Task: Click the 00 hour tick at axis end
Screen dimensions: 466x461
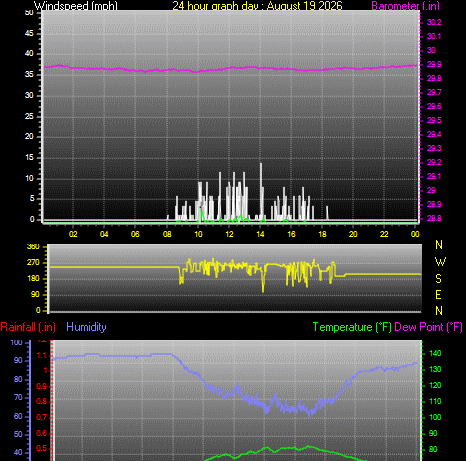Action: click(x=415, y=234)
